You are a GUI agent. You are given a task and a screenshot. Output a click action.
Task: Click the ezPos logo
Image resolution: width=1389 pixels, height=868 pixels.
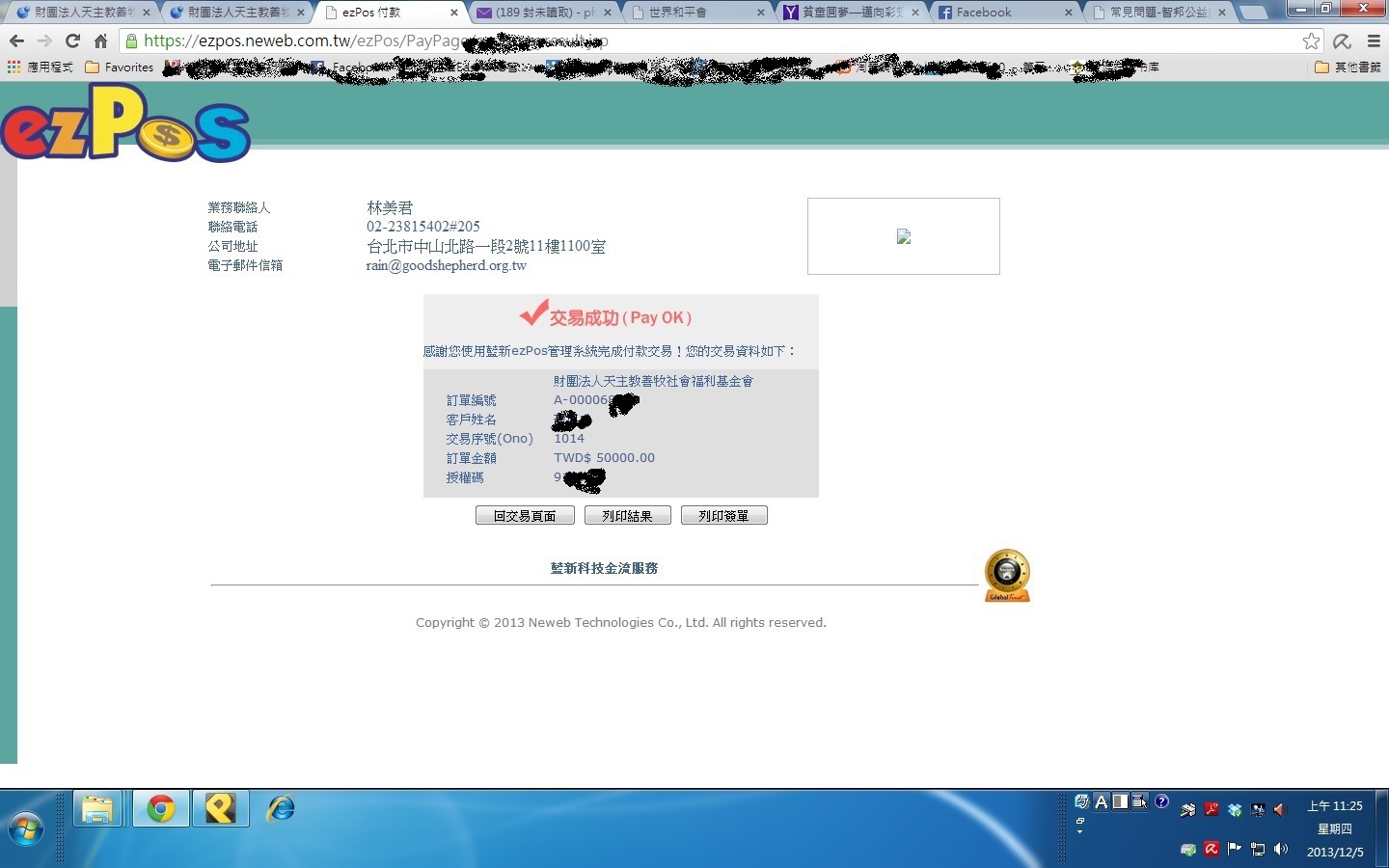[x=125, y=122]
